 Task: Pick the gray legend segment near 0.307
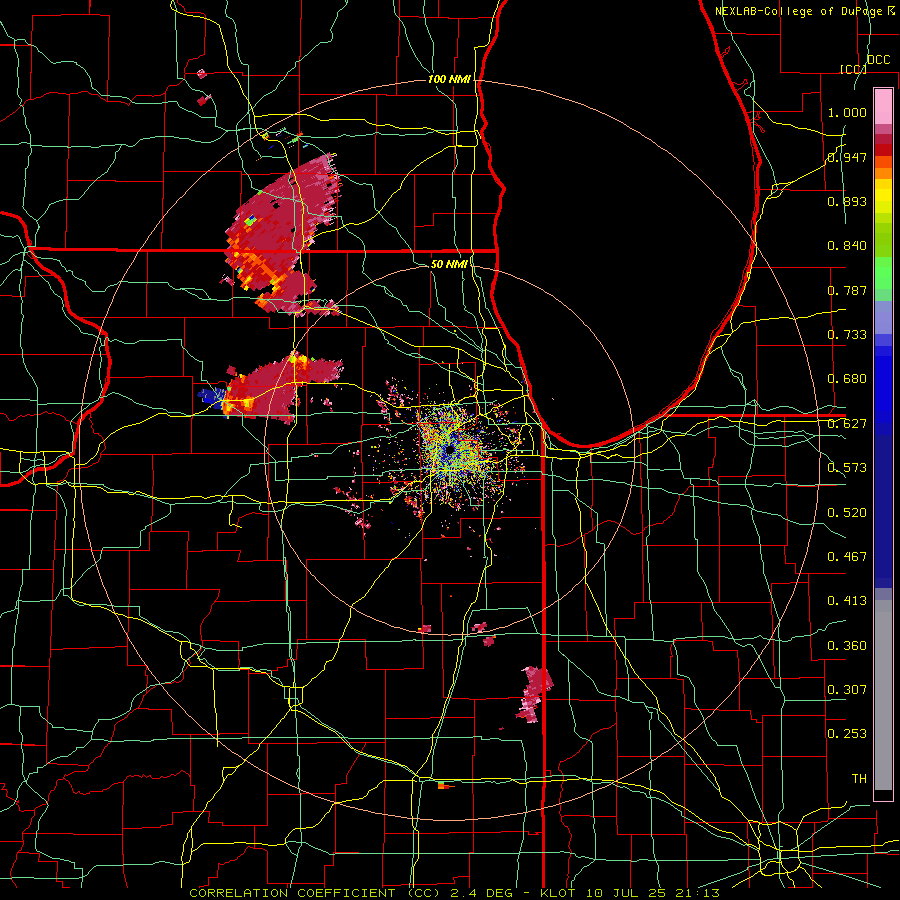[x=883, y=695]
